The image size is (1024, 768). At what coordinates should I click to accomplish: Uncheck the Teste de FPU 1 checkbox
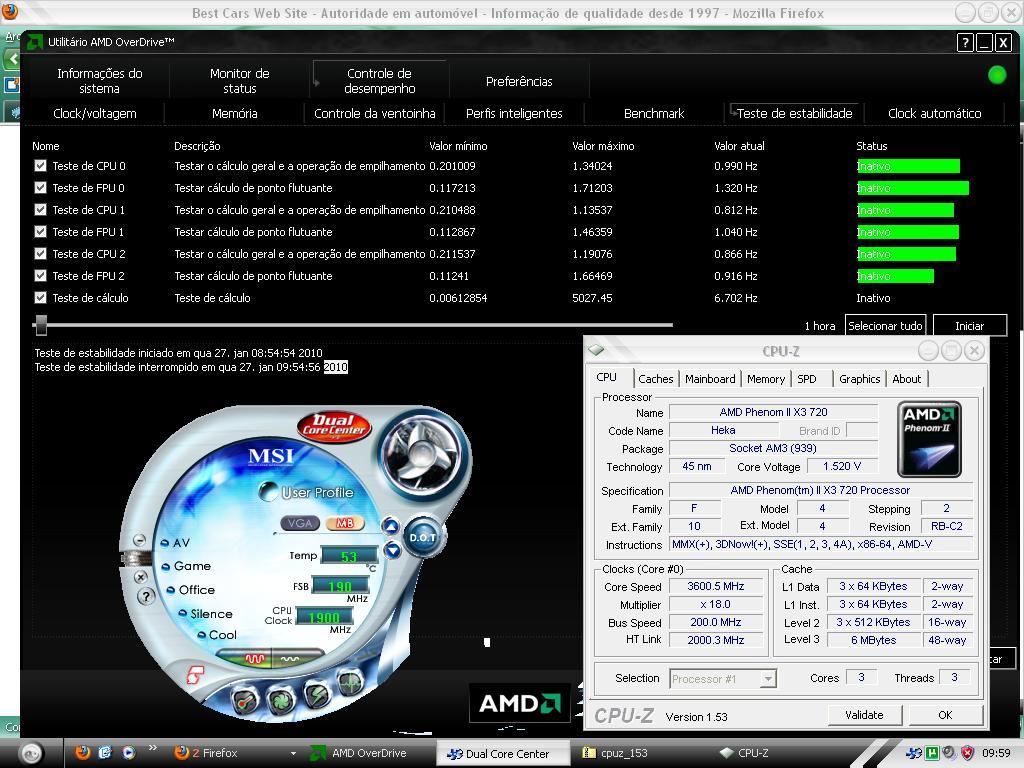[x=40, y=231]
